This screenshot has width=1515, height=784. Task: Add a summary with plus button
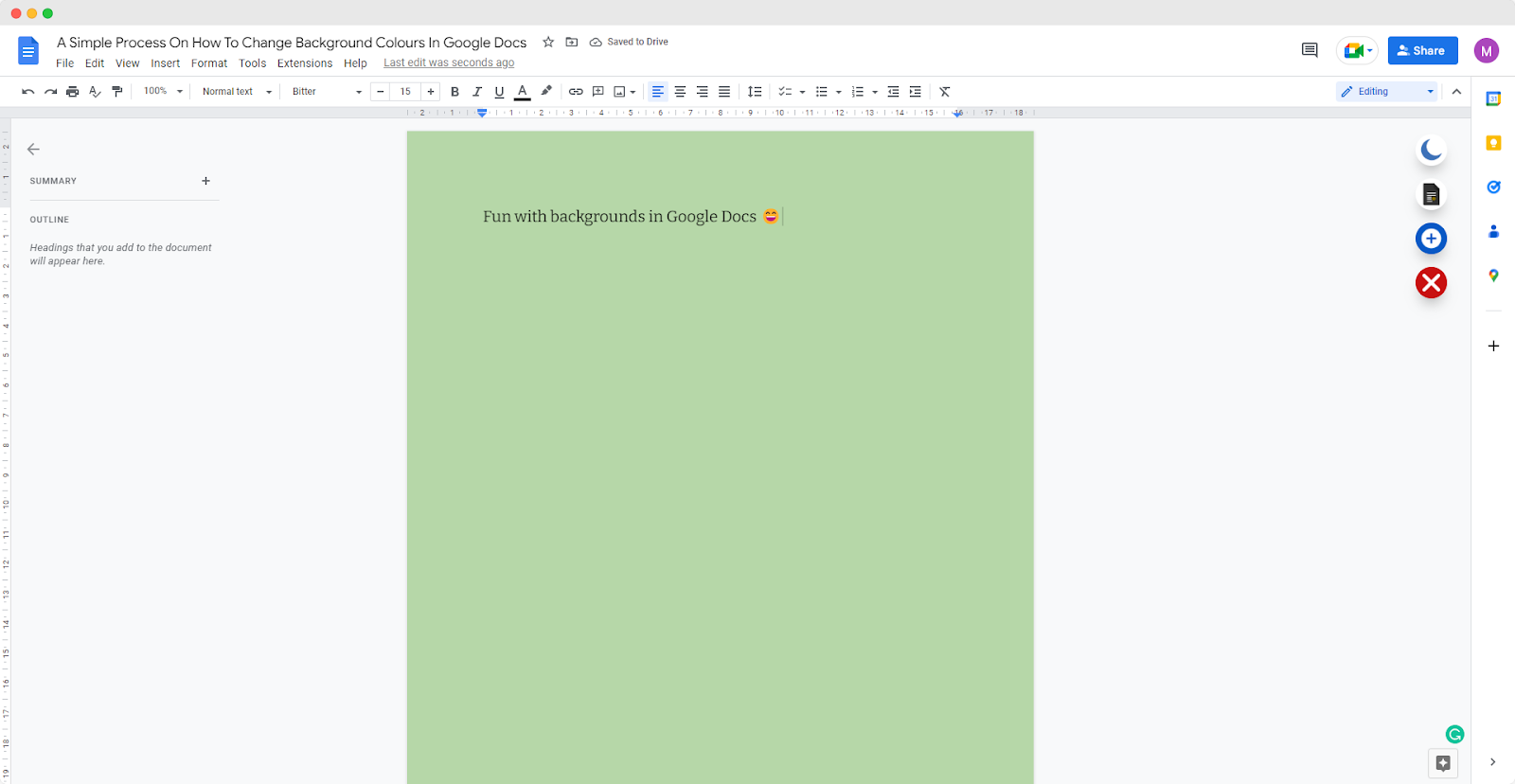[x=205, y=181]
